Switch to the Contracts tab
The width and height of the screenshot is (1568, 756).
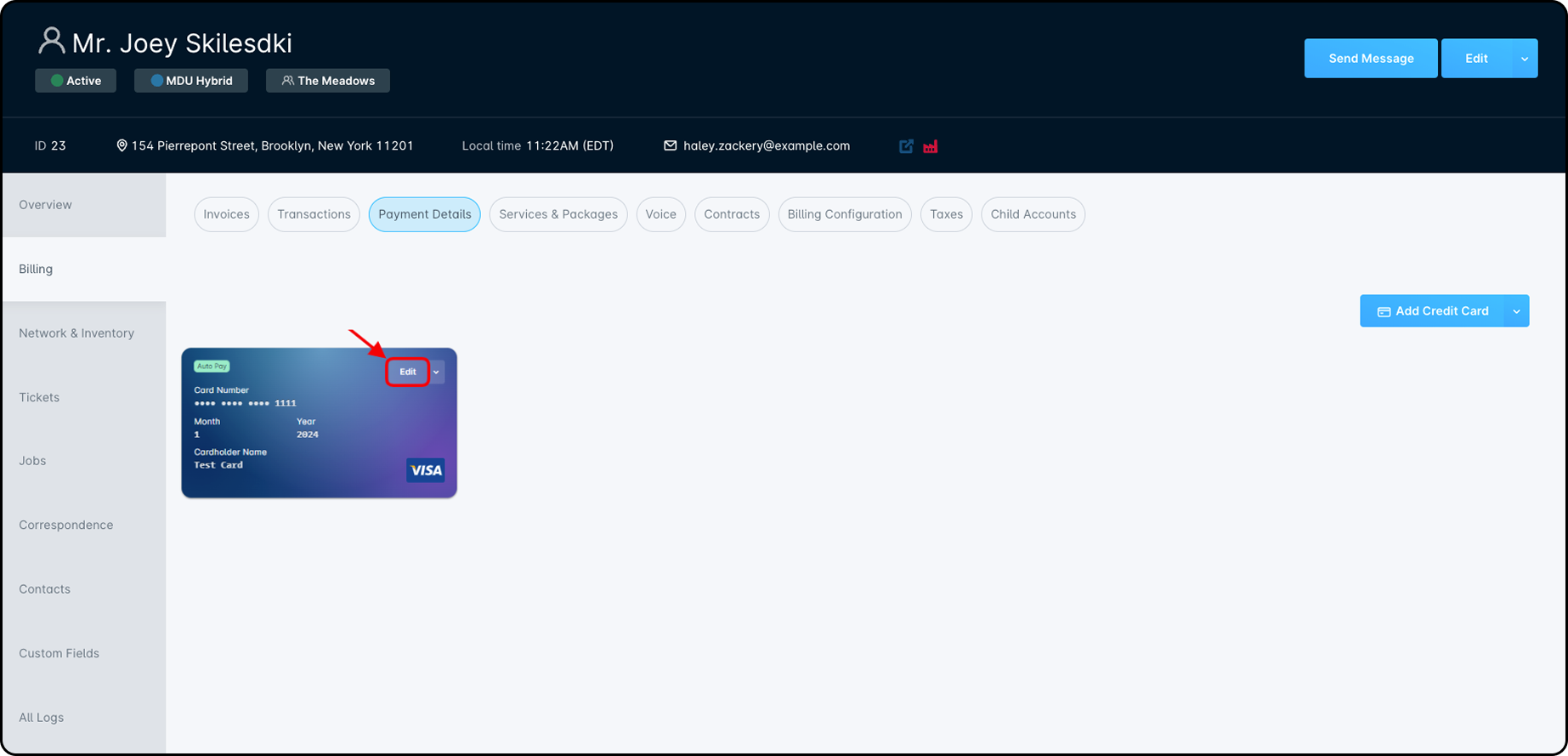point(732,214)
